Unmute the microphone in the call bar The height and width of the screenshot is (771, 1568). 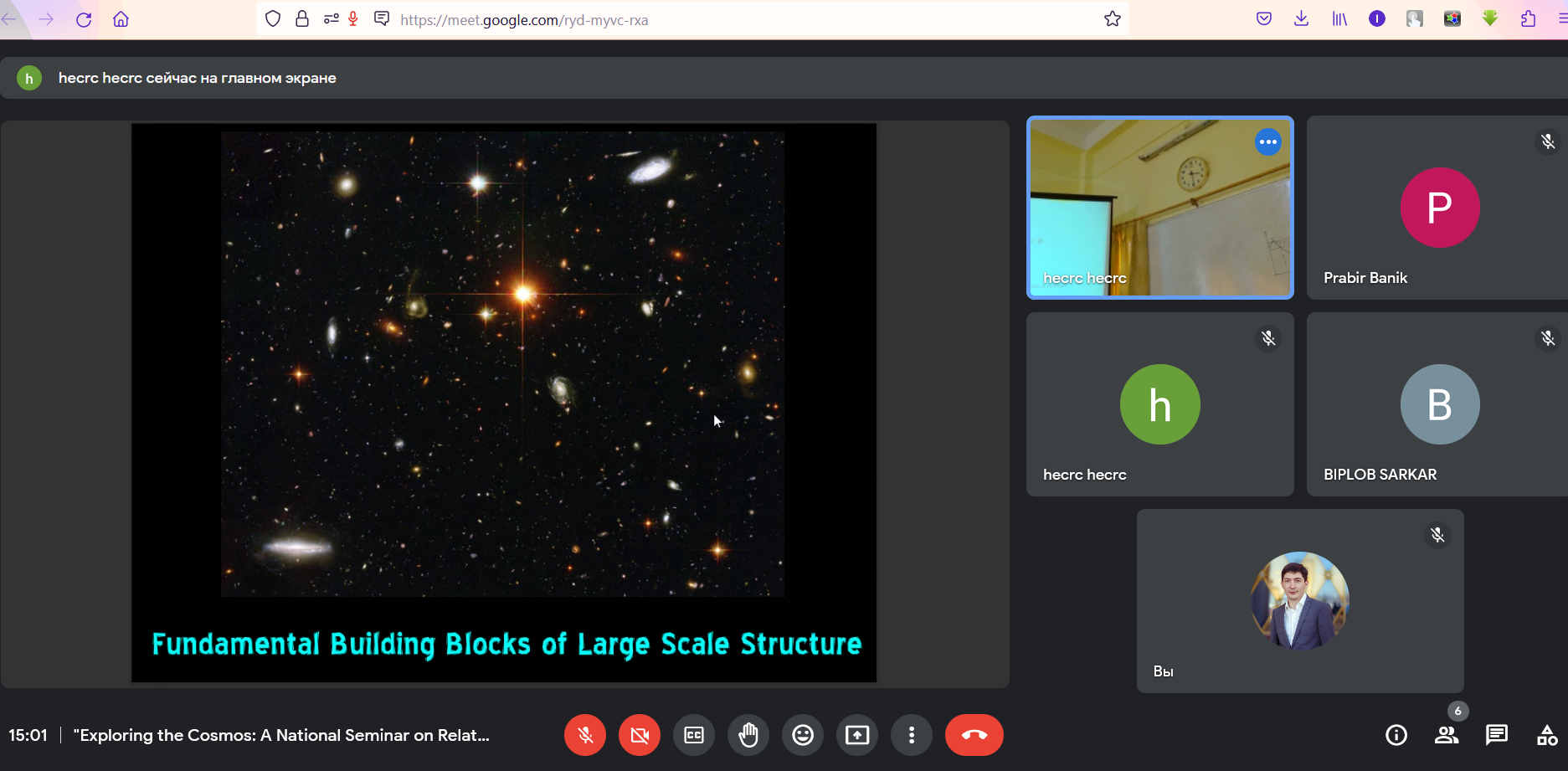[x=584, y=735]
